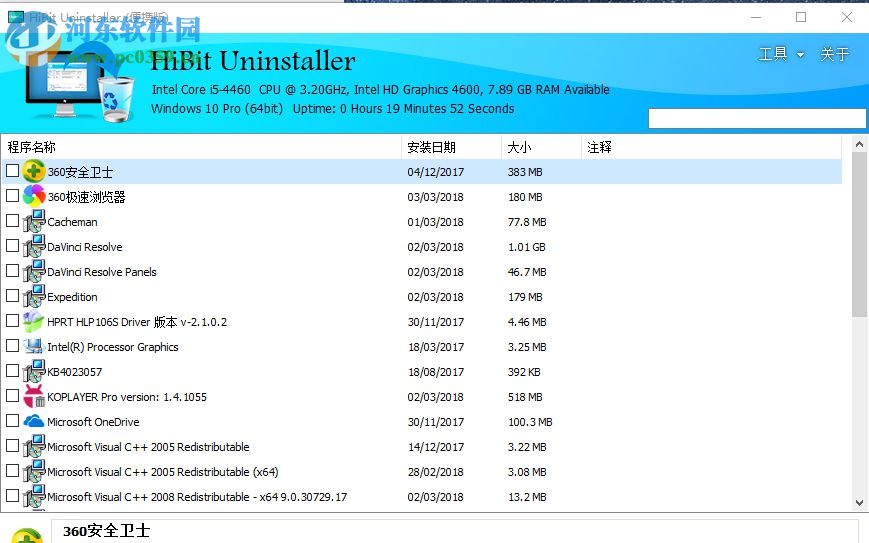Click the vertical scrollbar thumb

click(859, 235)
